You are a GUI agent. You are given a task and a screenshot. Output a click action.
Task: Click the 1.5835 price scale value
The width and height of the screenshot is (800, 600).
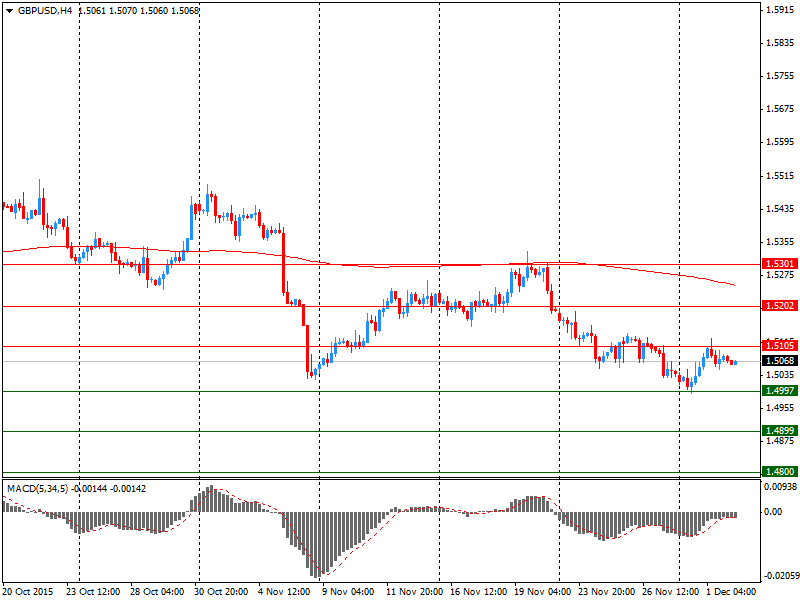781,43
